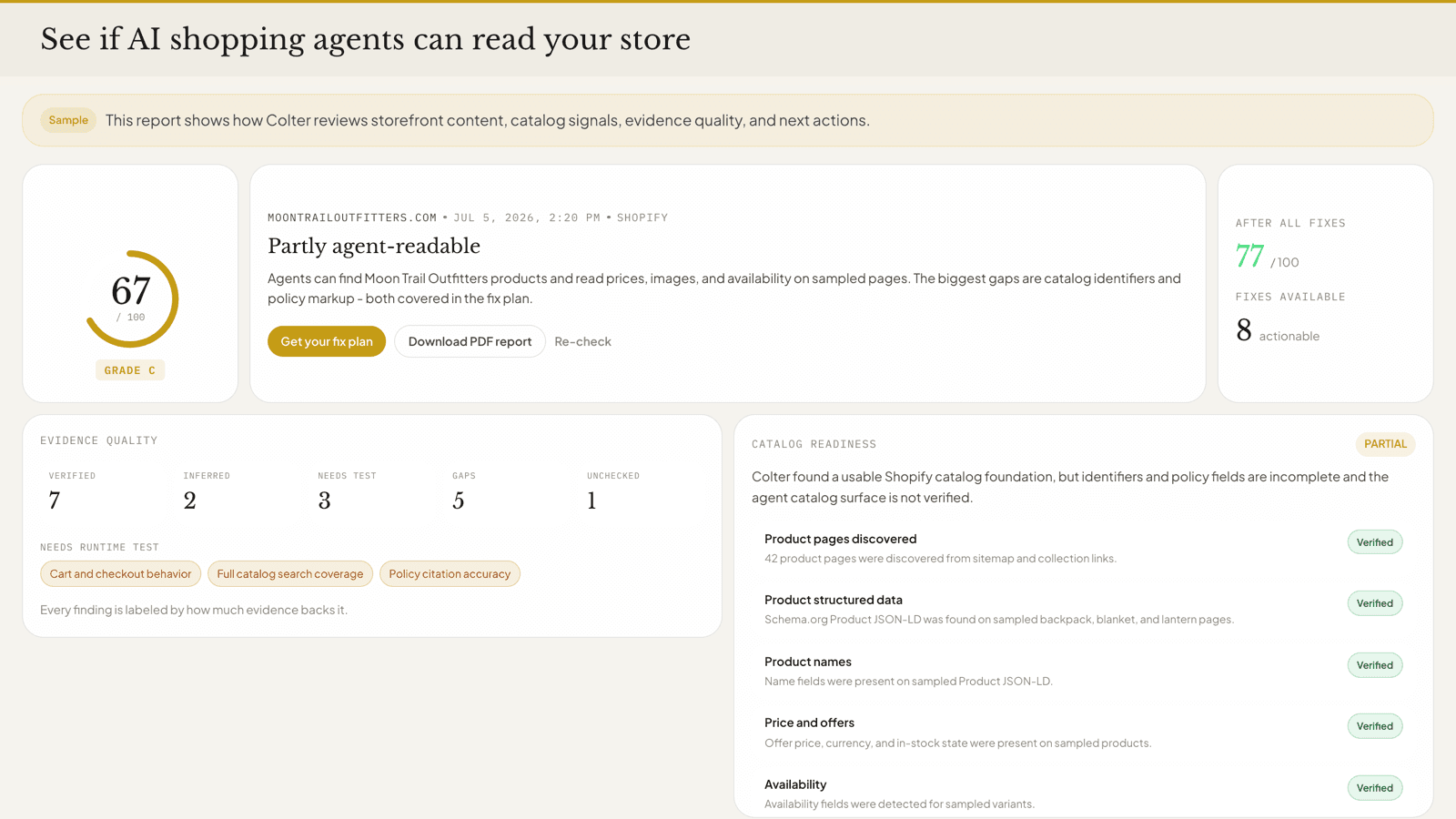
Task: Click the Get your fix plan button
Action: 327,341
